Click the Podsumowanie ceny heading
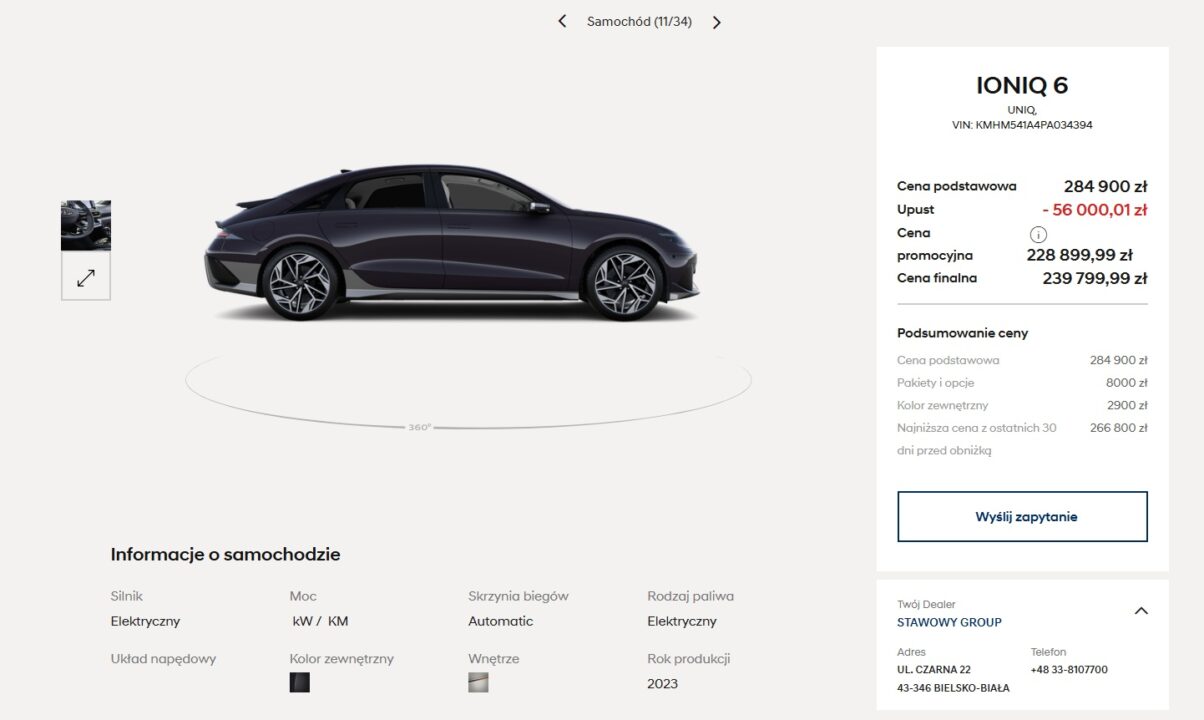The image size is (1204, 720). tap(962, 333)
